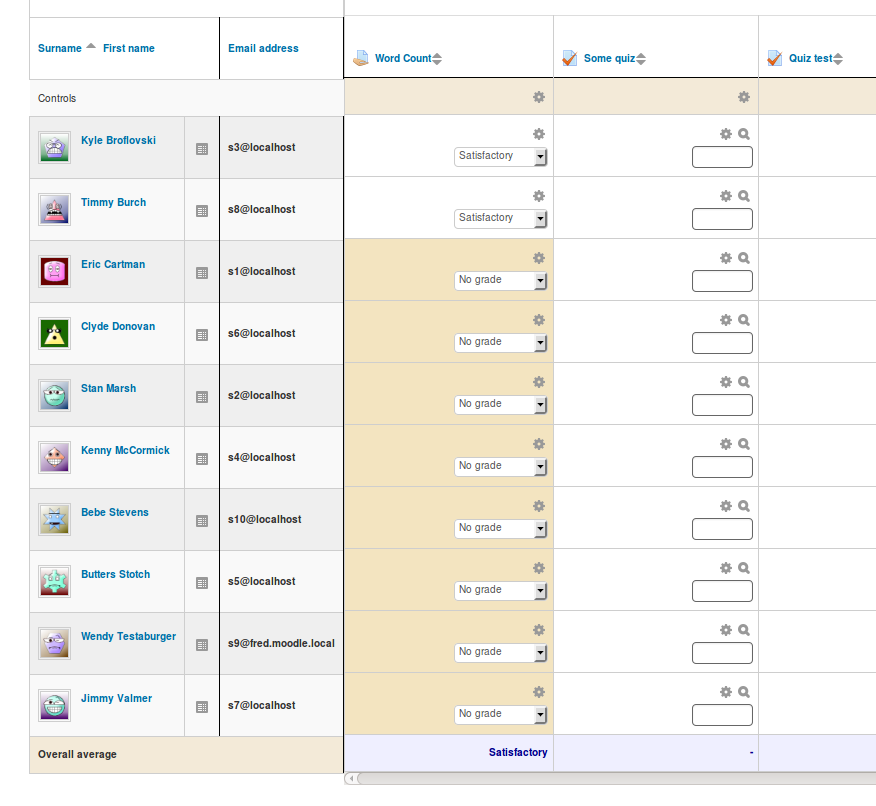Click Word Count sort arrows
The height and width of the screenshot is (806, 876).
(437, 59)
